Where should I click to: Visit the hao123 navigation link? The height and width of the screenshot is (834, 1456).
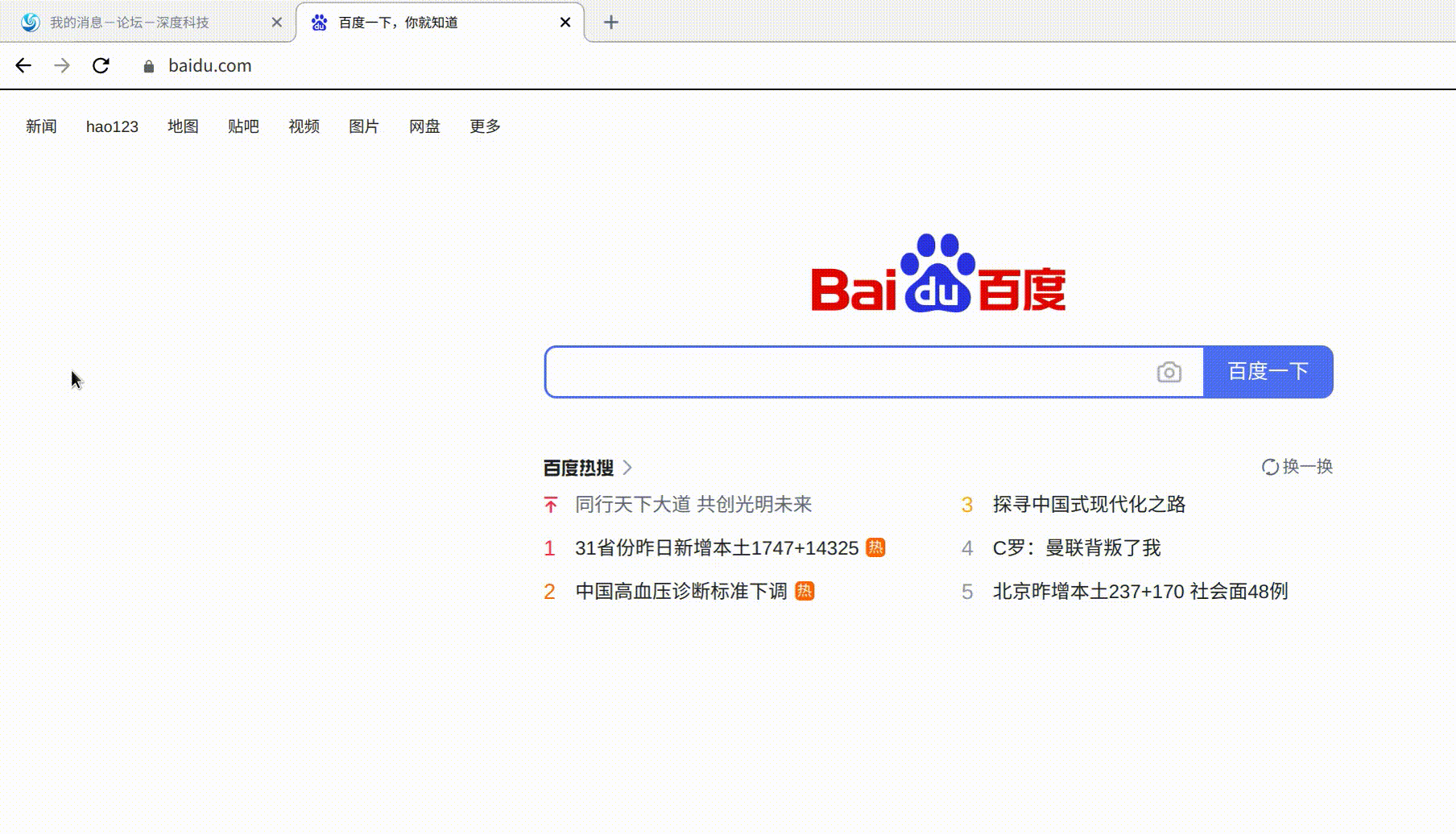coord(112,126)
